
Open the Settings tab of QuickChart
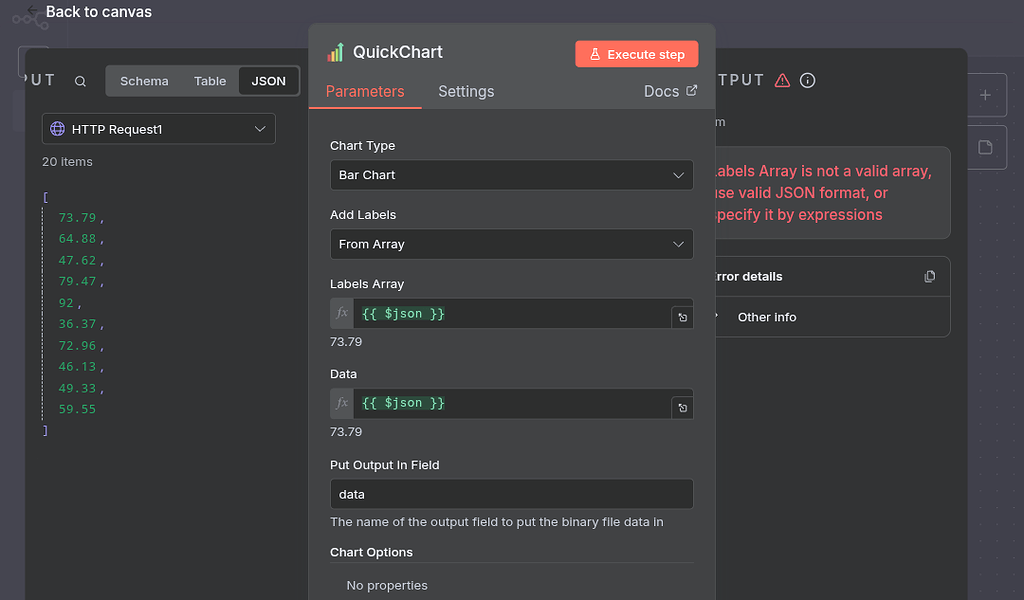[466, 91]
